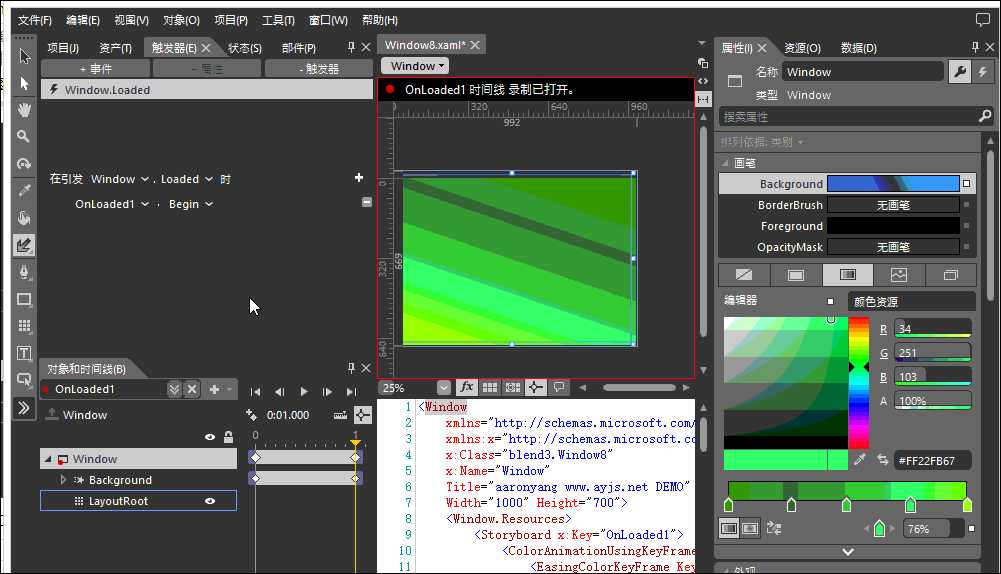Screen dimensions: 1001x574
Task: Remove the OnLoaded1 Begin action
Action: [366, 202]
